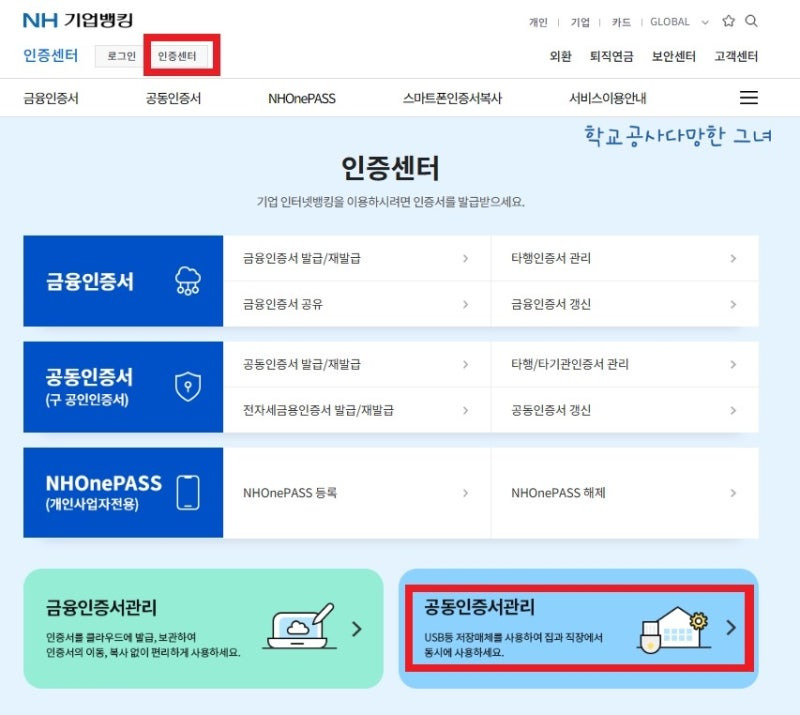Click chevron next to NHOnePASS 해제
This screenshot has height=715, width=800.
733,493
